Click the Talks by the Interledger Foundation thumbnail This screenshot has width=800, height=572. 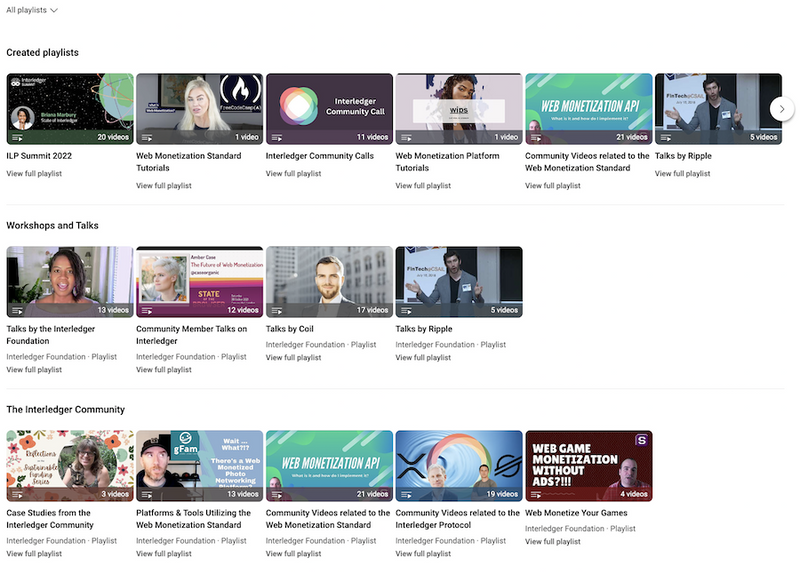(70, 282)
